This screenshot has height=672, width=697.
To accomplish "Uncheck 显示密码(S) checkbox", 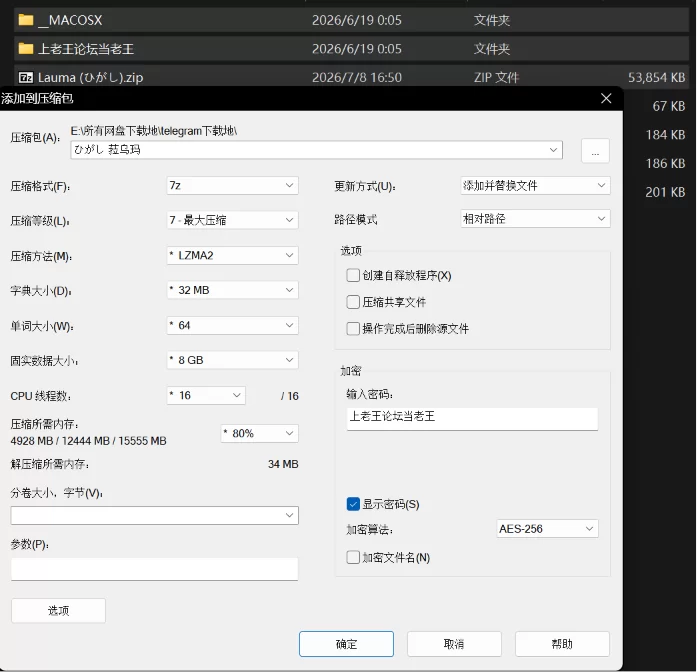I will coord(353,504).
